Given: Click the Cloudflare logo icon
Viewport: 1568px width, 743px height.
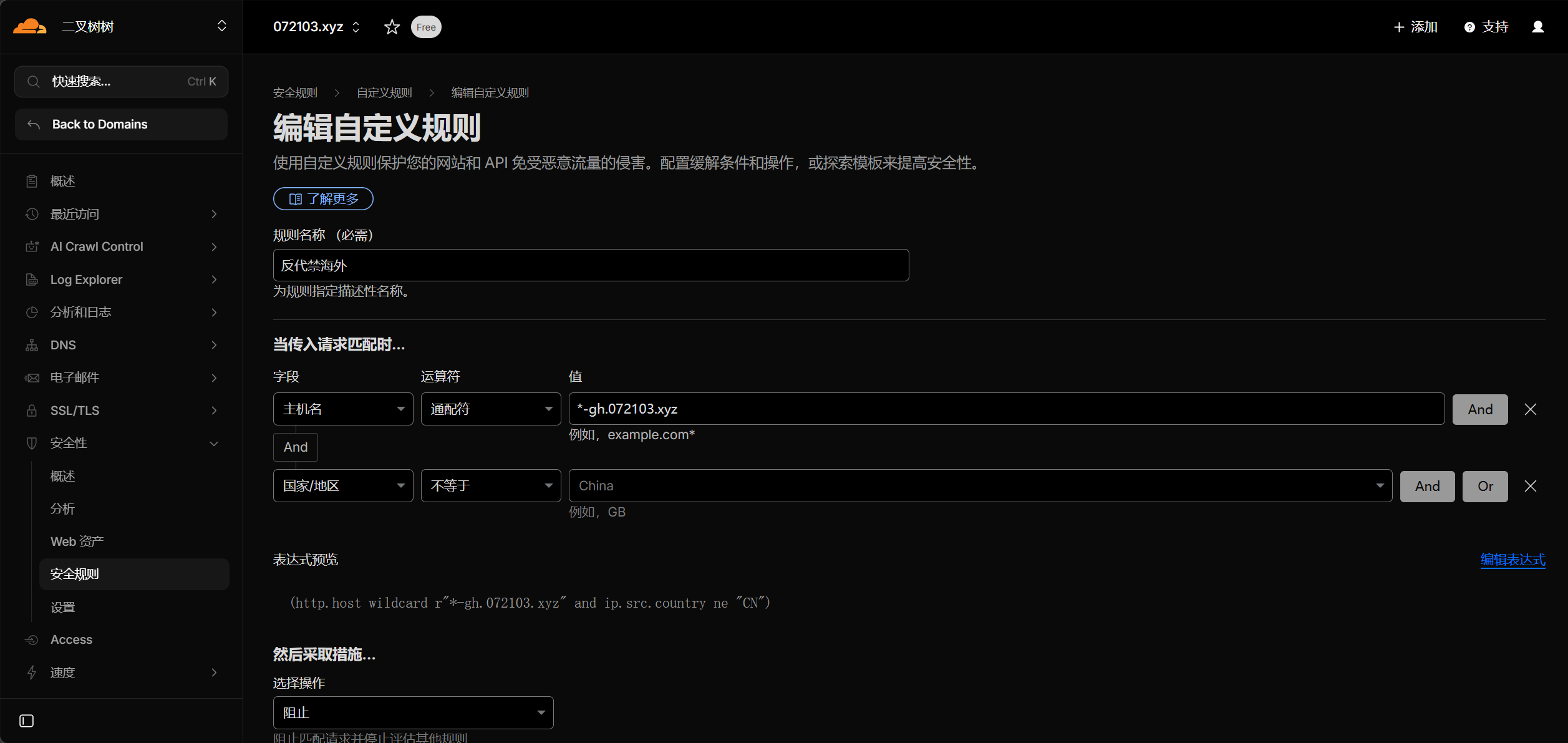Looking at the screenshot, I should 30,26.
